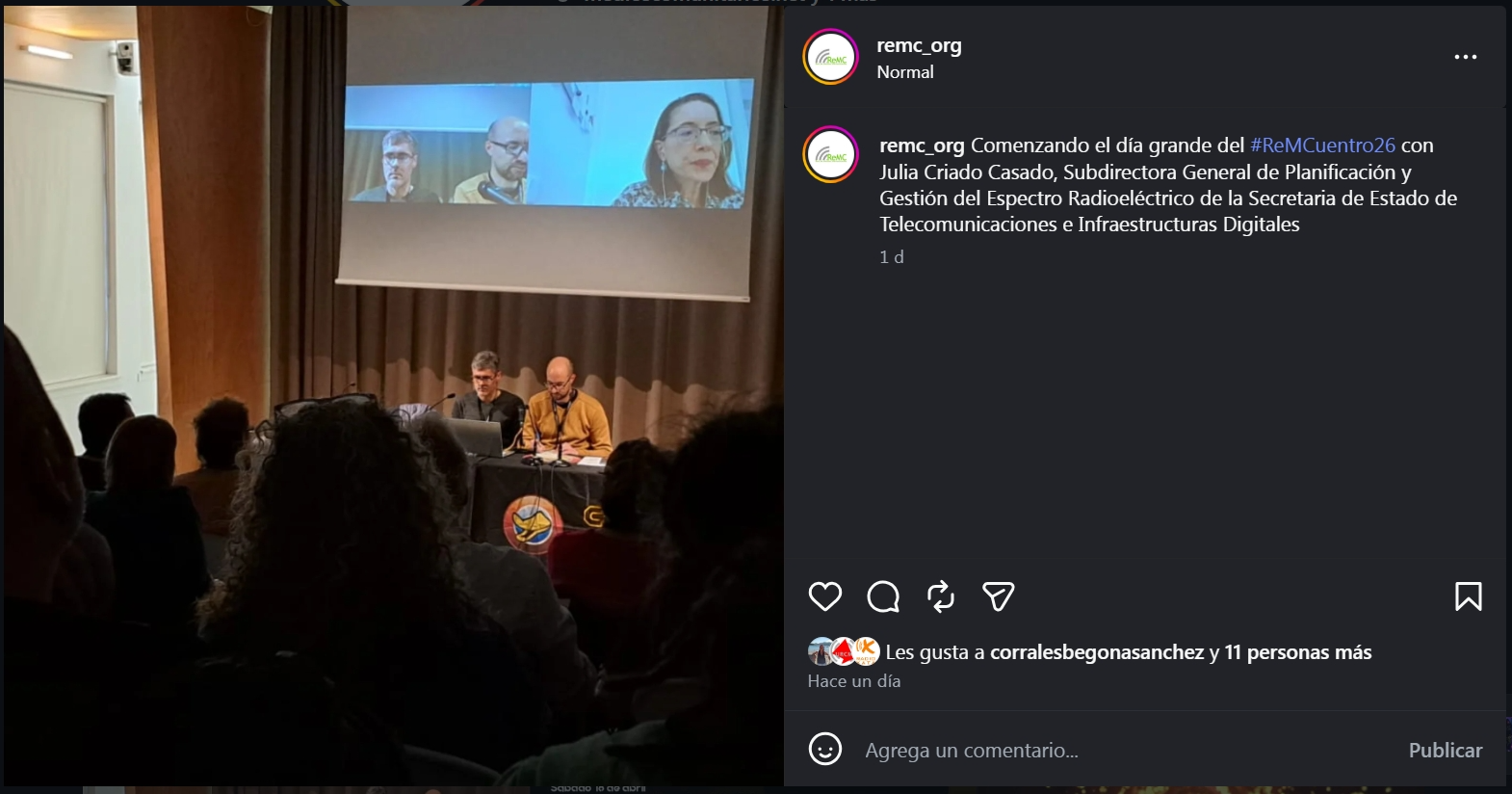Click the remc_org profile picture in header
The width and height of the screenshot is (1512, 794).
click(x=831, y=57)
